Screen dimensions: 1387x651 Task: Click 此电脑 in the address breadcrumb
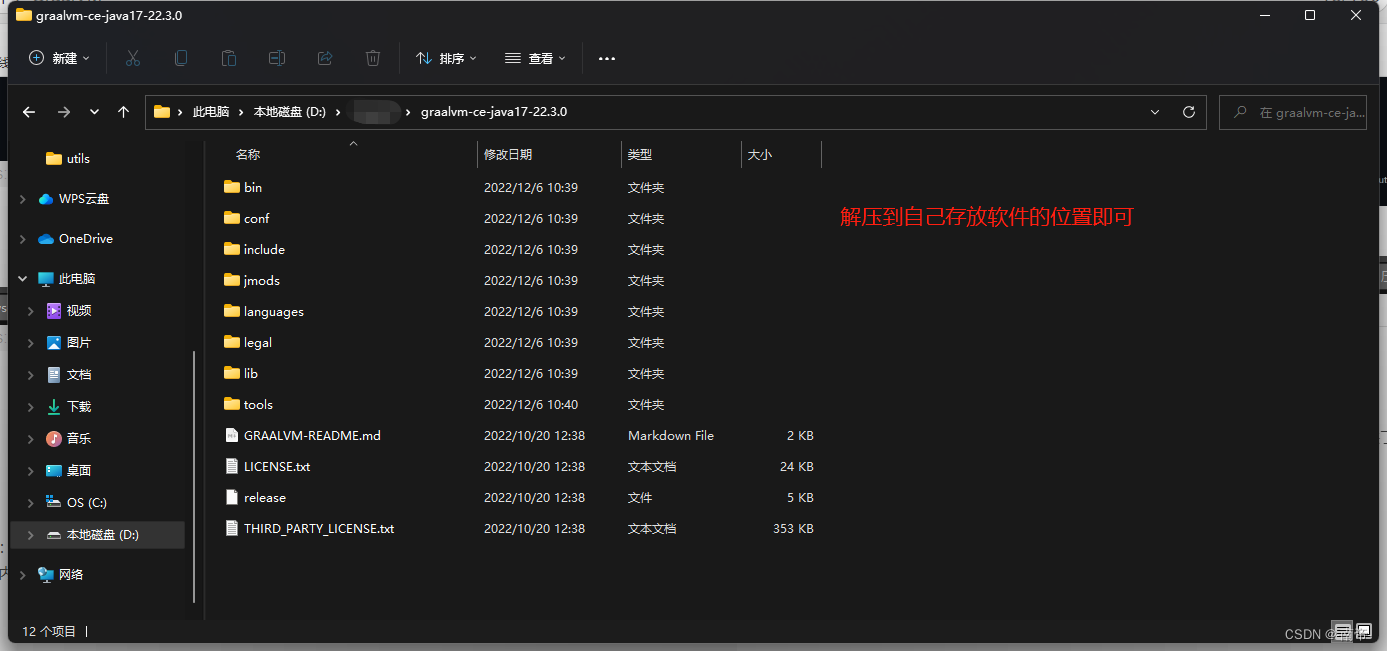(x=211, y=112)
